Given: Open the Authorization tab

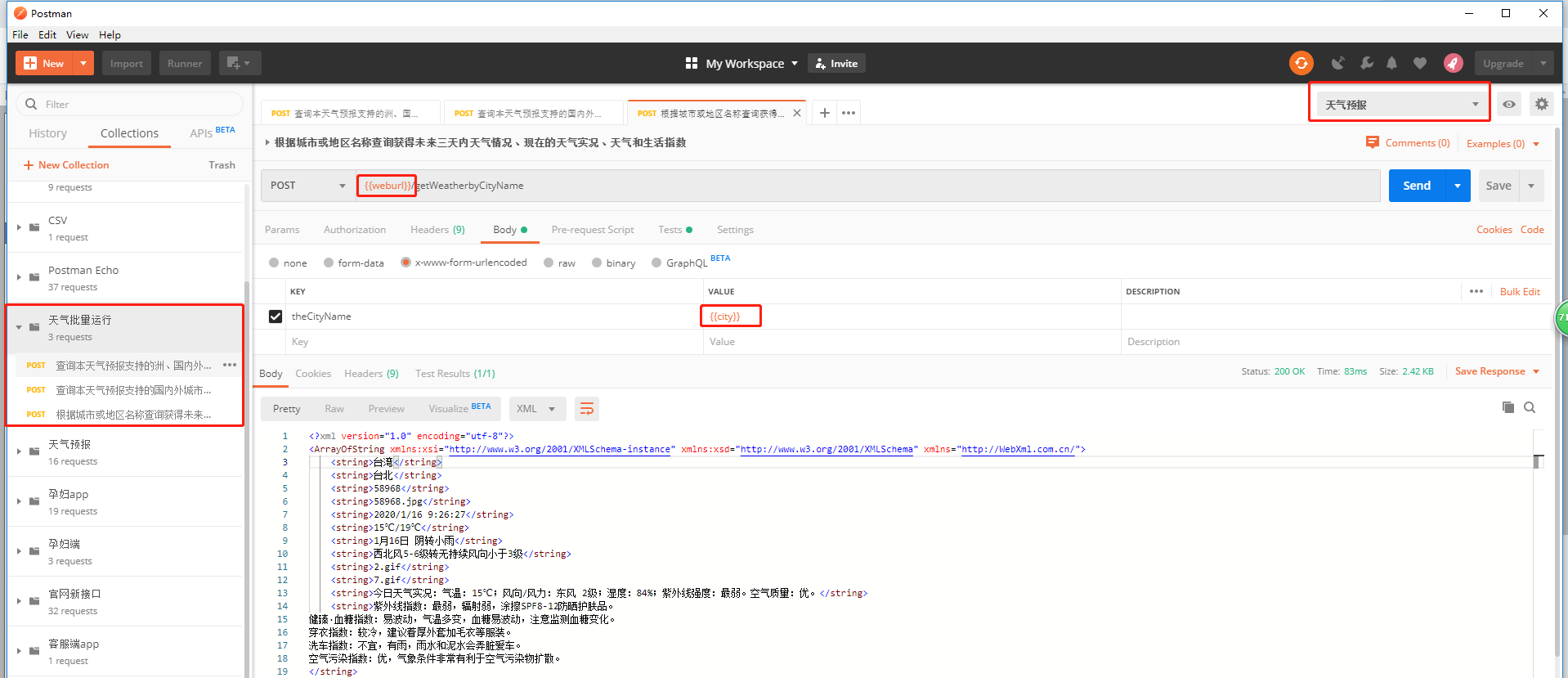Looking at the screenshot, I should pos(355,230).
